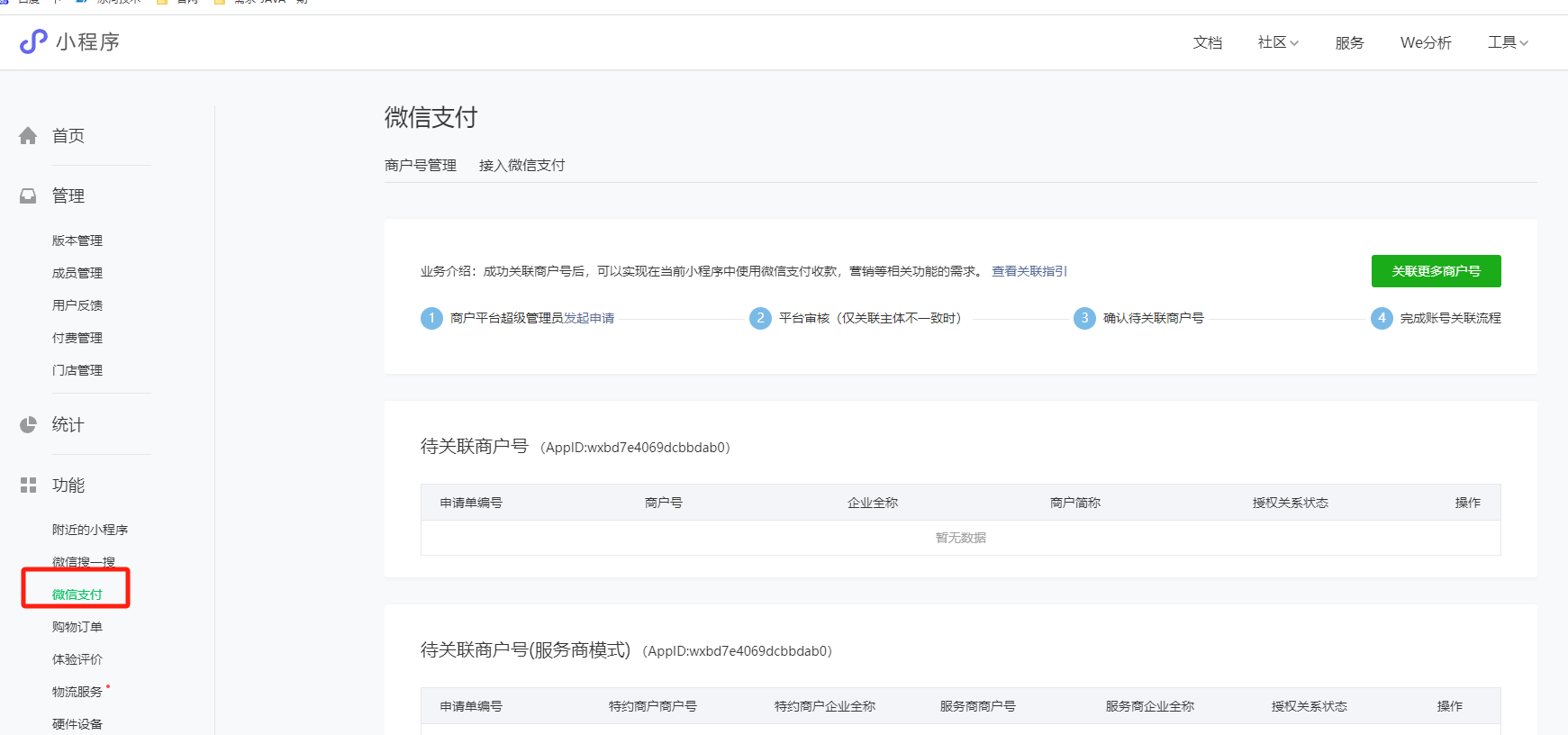Click the 暂无数据 empty table message
The width and height of the screenshot is (1568, 735).
point(961,538)
